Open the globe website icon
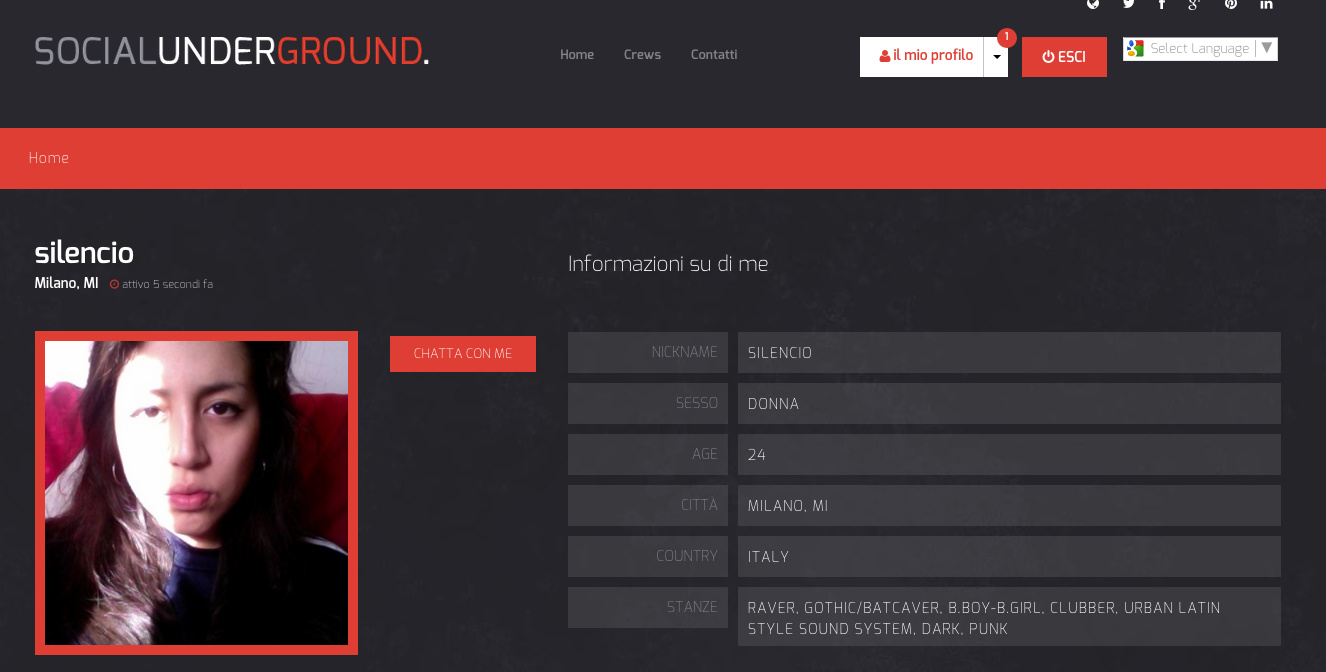The width and height of the screenshot is (1326, 672). pyautogui.click(x=1093, y=4)
